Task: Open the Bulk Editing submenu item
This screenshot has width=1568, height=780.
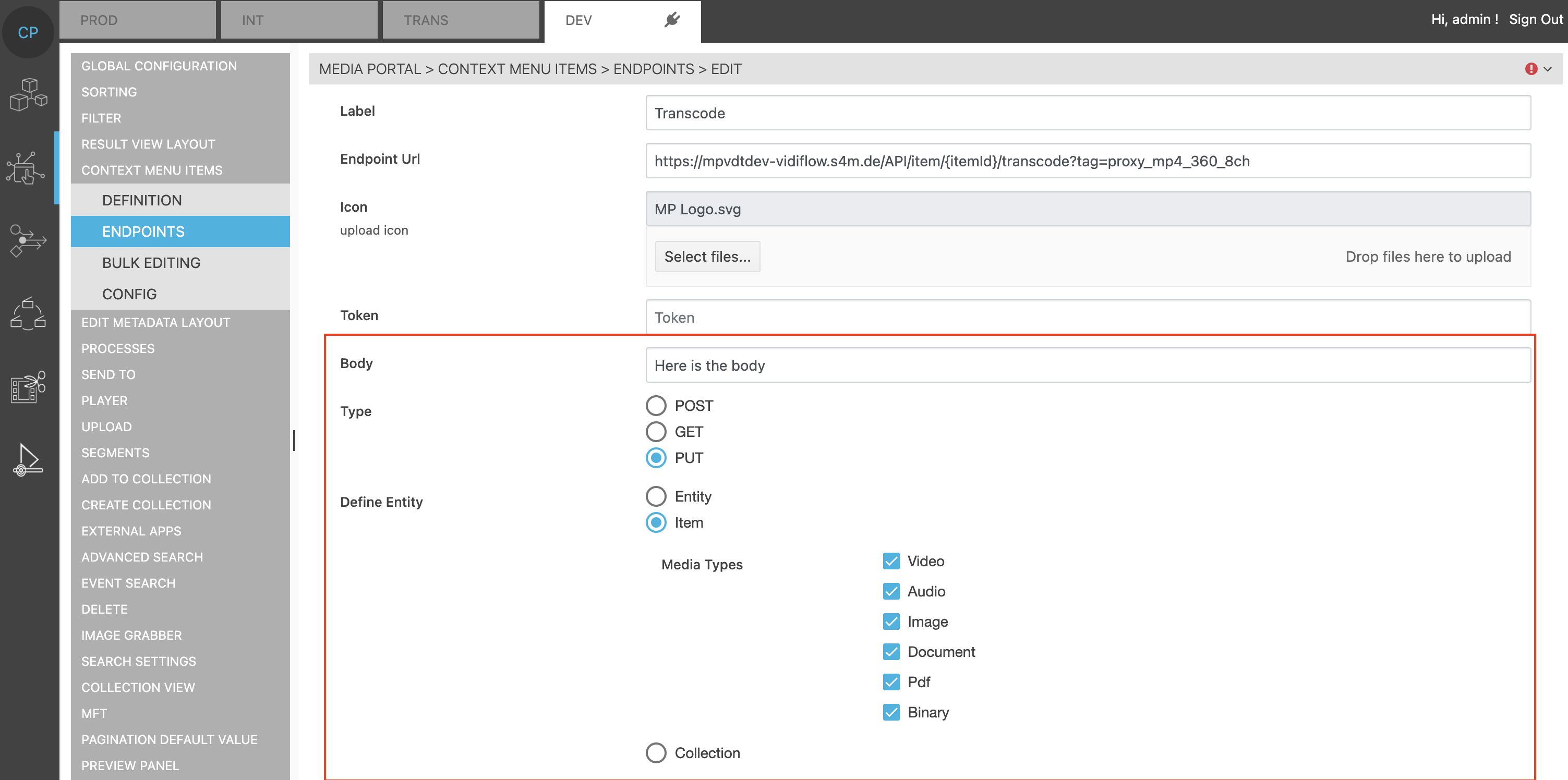Action: (x=151, y=263)
